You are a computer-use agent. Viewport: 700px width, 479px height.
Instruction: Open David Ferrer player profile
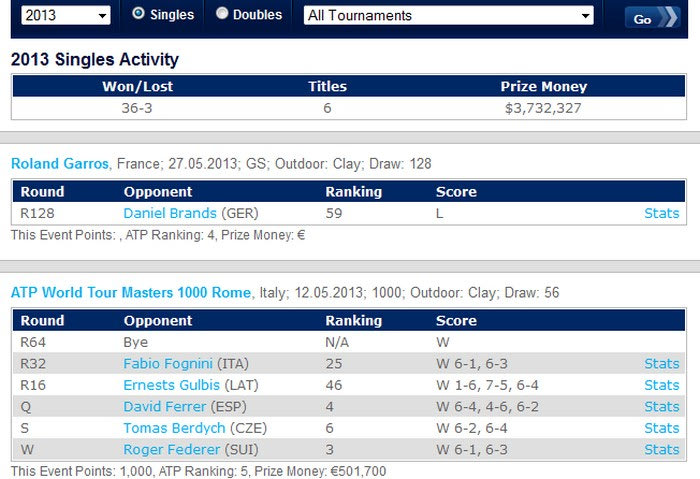coord(165,407)
